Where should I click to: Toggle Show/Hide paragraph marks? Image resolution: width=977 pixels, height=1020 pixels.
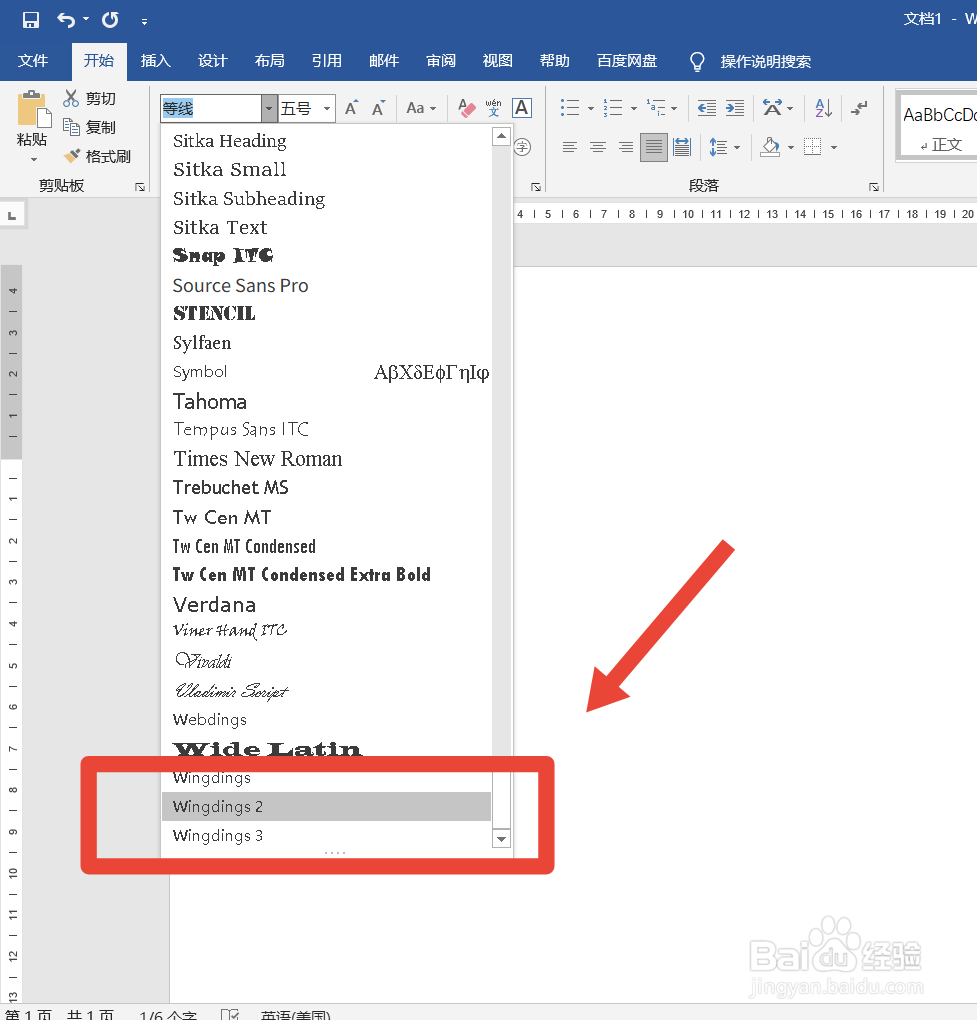point(860,108)
